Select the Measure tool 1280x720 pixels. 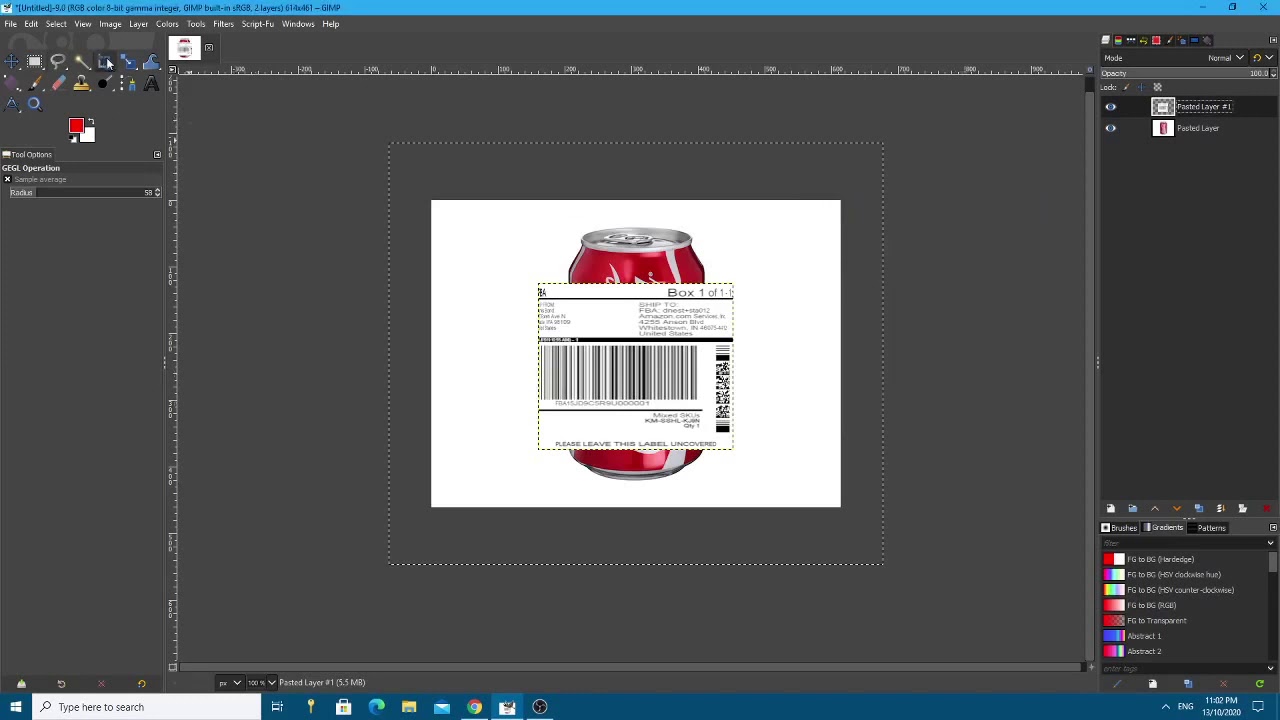(11, 105)
